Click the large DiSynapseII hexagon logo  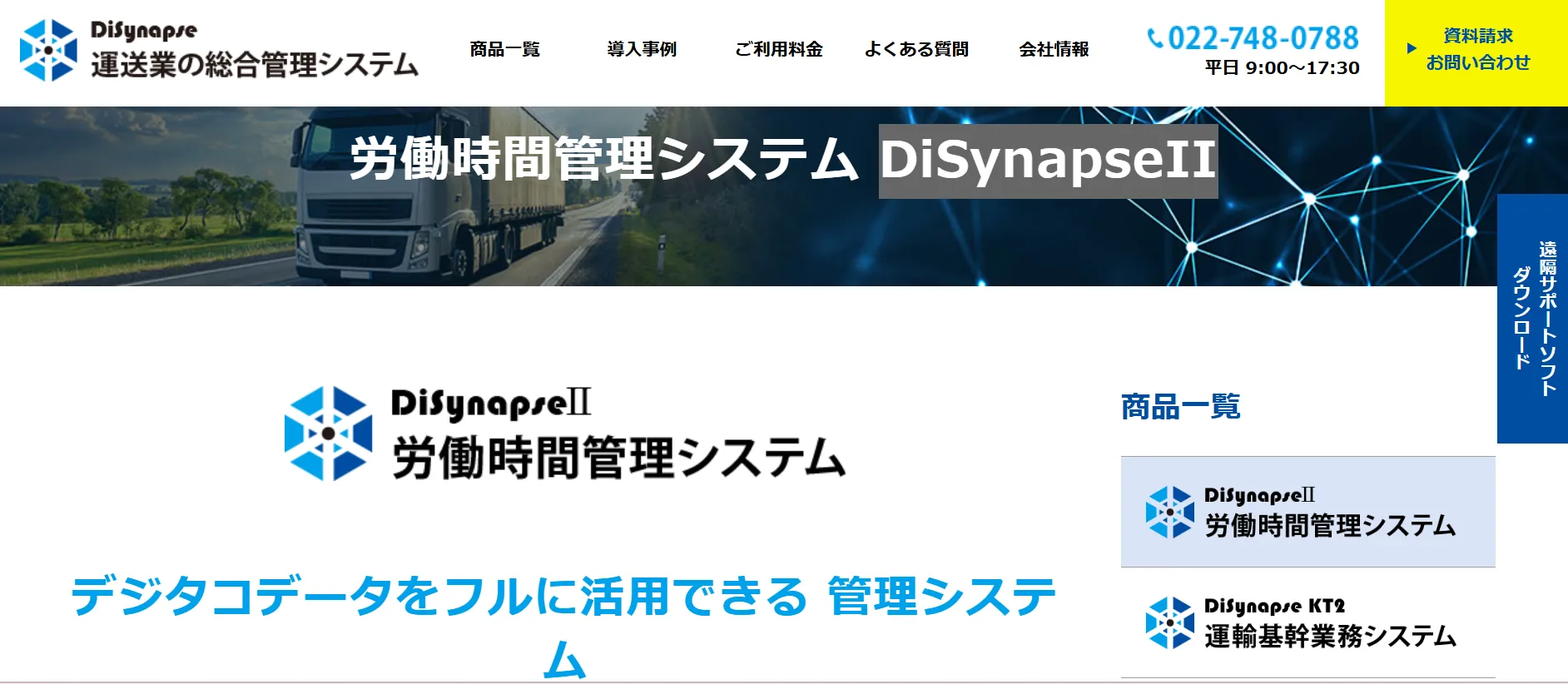coord(328,433)
